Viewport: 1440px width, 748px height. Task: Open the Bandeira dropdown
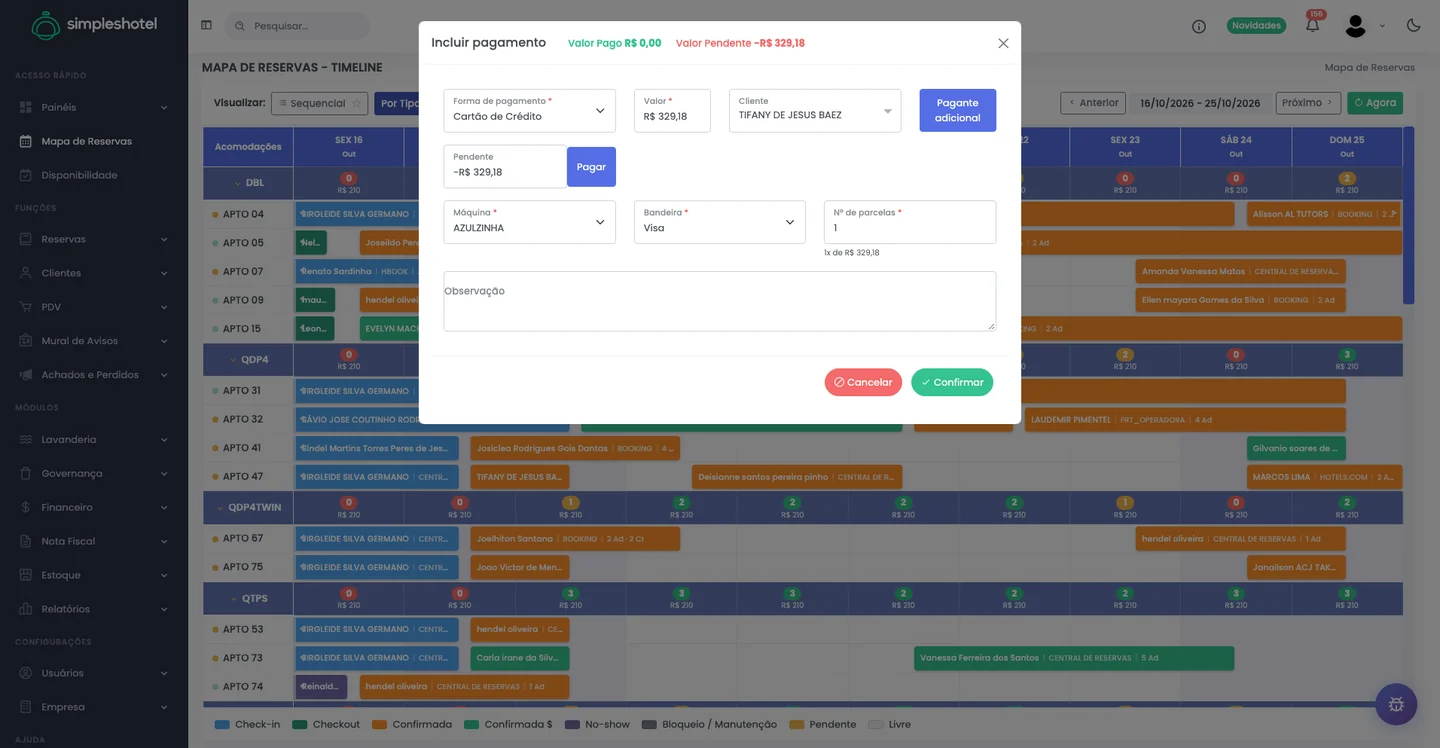tap(719, 222)
